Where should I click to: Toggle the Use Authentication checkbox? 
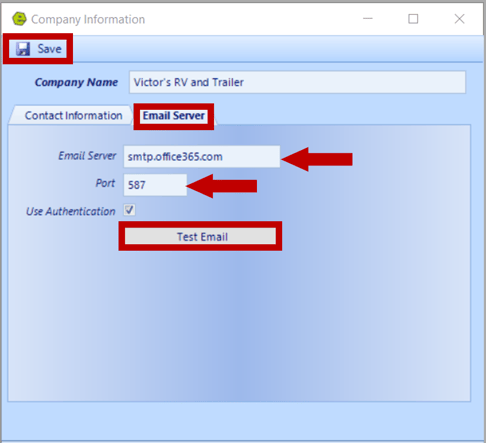click(x=129, y=210)
